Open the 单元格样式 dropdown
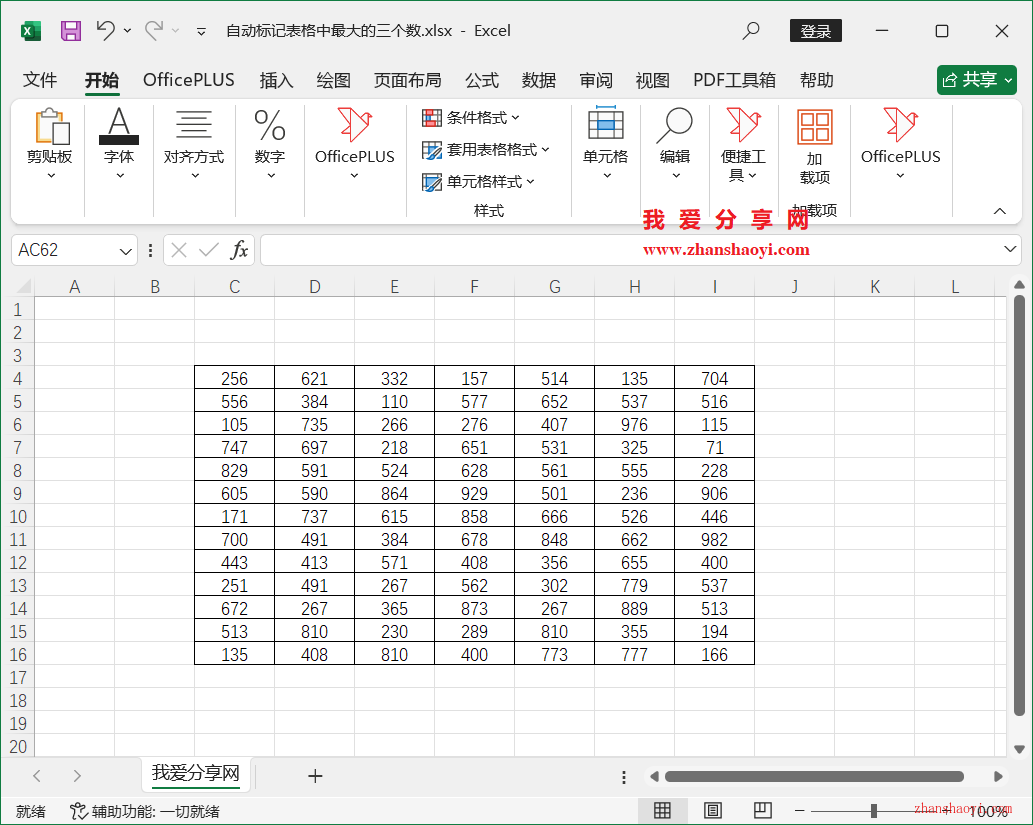Screen dimensions: 1033x825 [x=478, y=182]
